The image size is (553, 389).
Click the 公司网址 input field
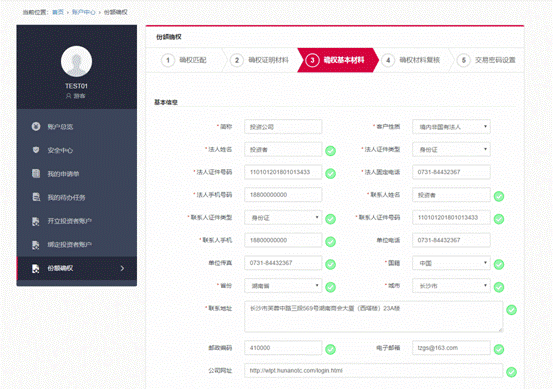[x=373, y=371]
